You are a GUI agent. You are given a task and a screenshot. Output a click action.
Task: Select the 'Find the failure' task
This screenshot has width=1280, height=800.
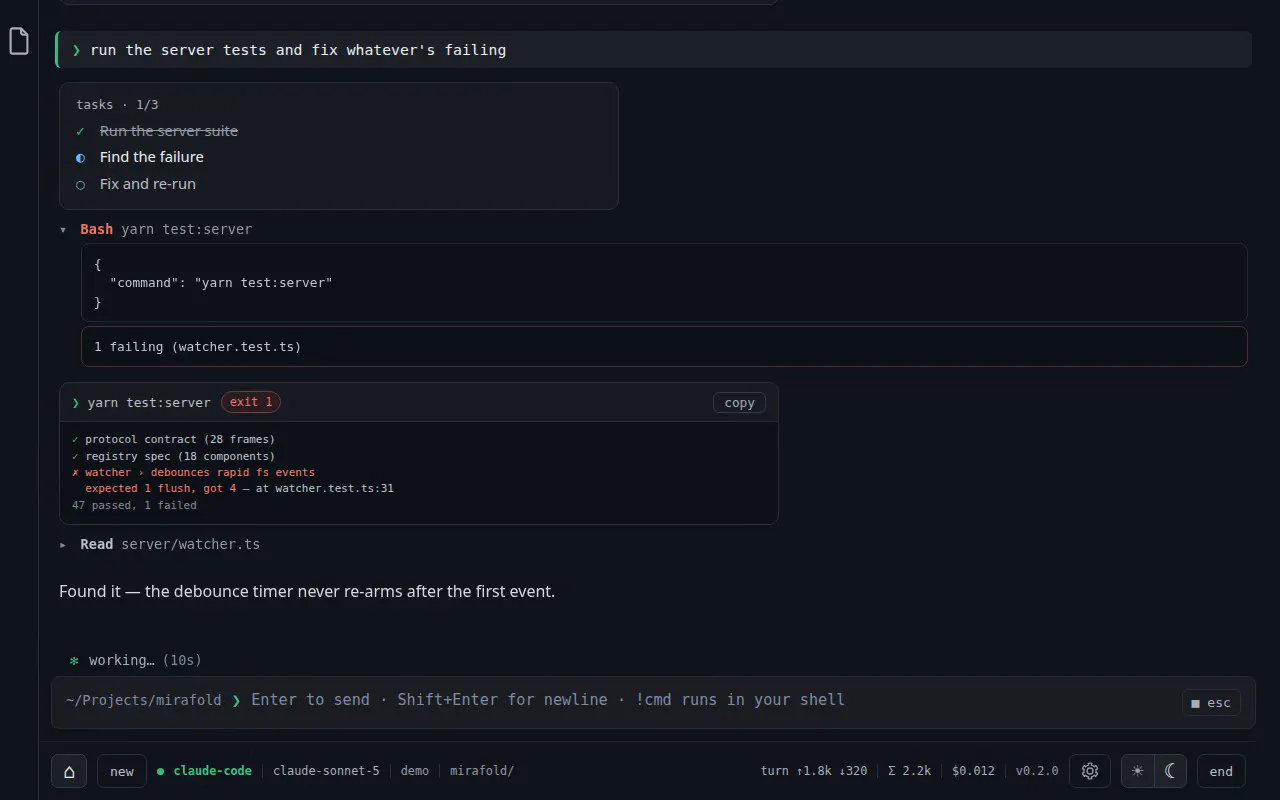[x=151, y=157]
